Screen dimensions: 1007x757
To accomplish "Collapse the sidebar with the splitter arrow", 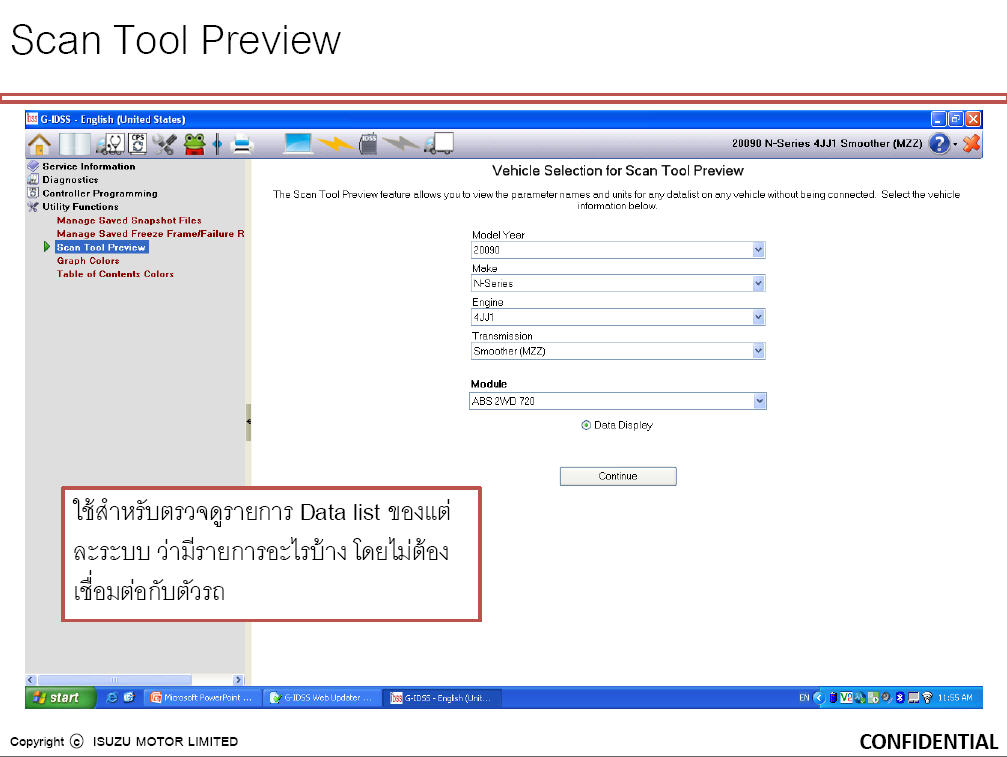I will coord(248,422).
